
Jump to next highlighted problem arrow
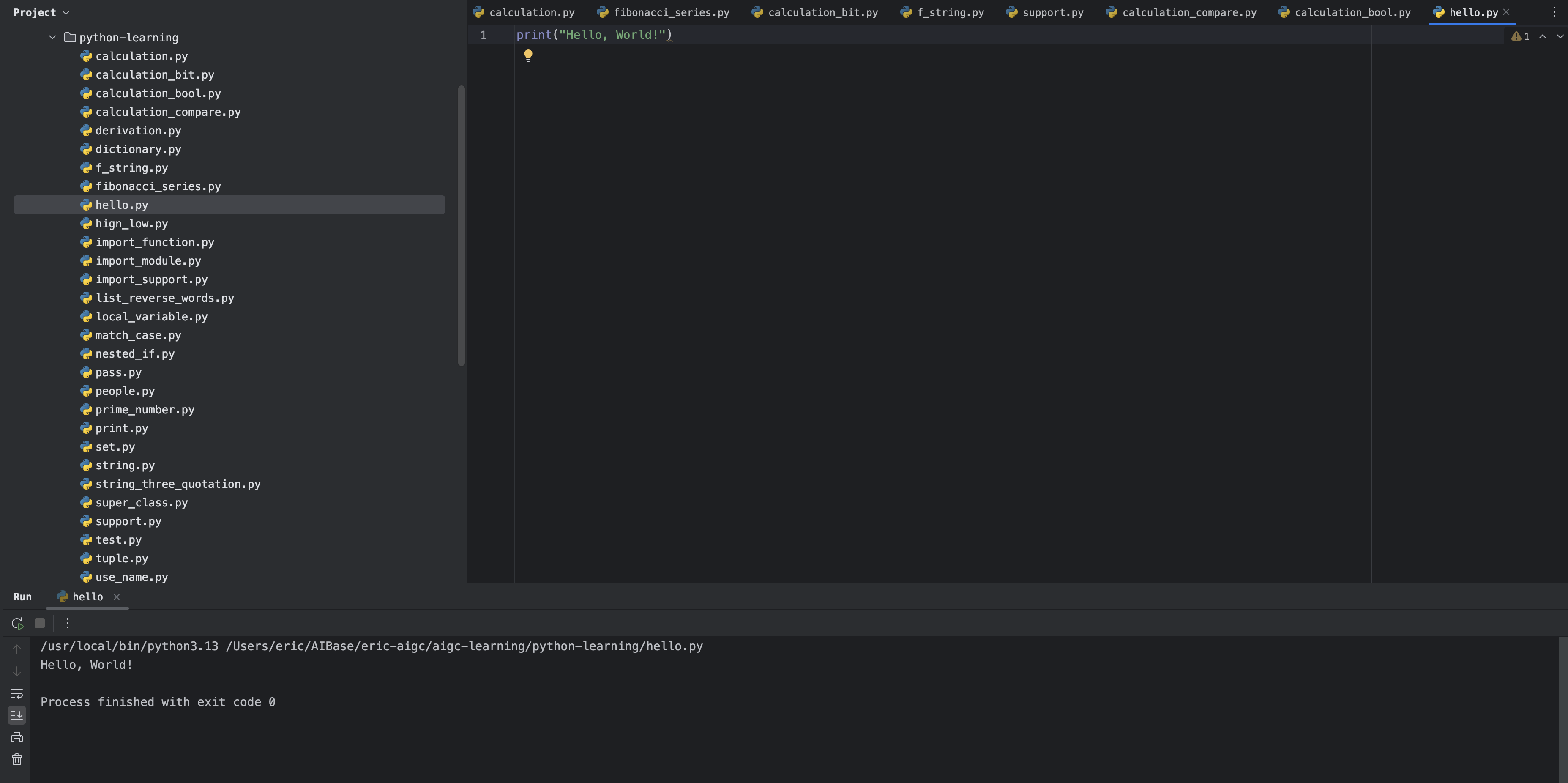point(1560,36)
